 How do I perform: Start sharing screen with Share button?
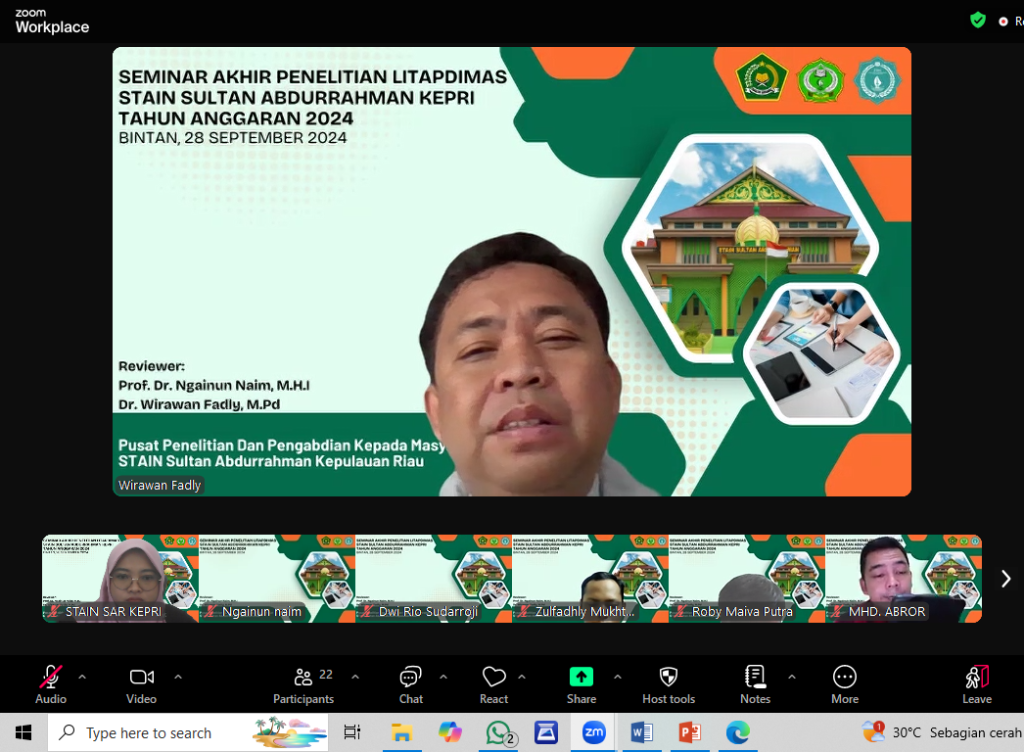pos(581,684)
